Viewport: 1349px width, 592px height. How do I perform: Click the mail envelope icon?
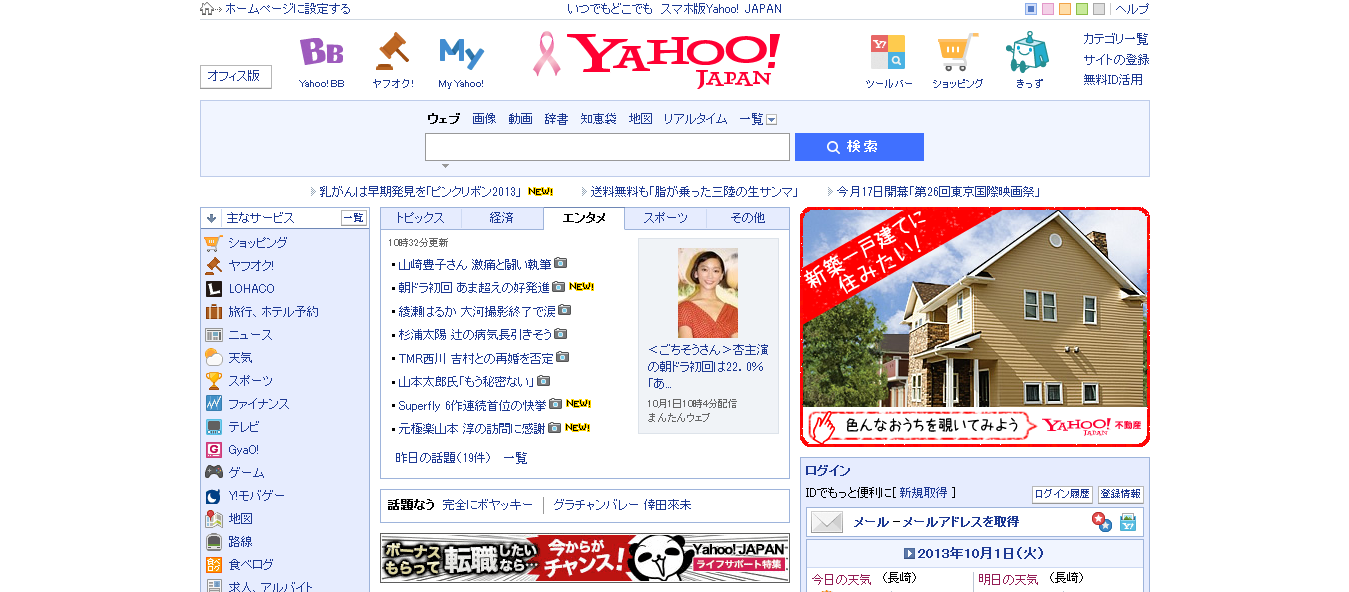pyautogui.click(x=827, y=522)
